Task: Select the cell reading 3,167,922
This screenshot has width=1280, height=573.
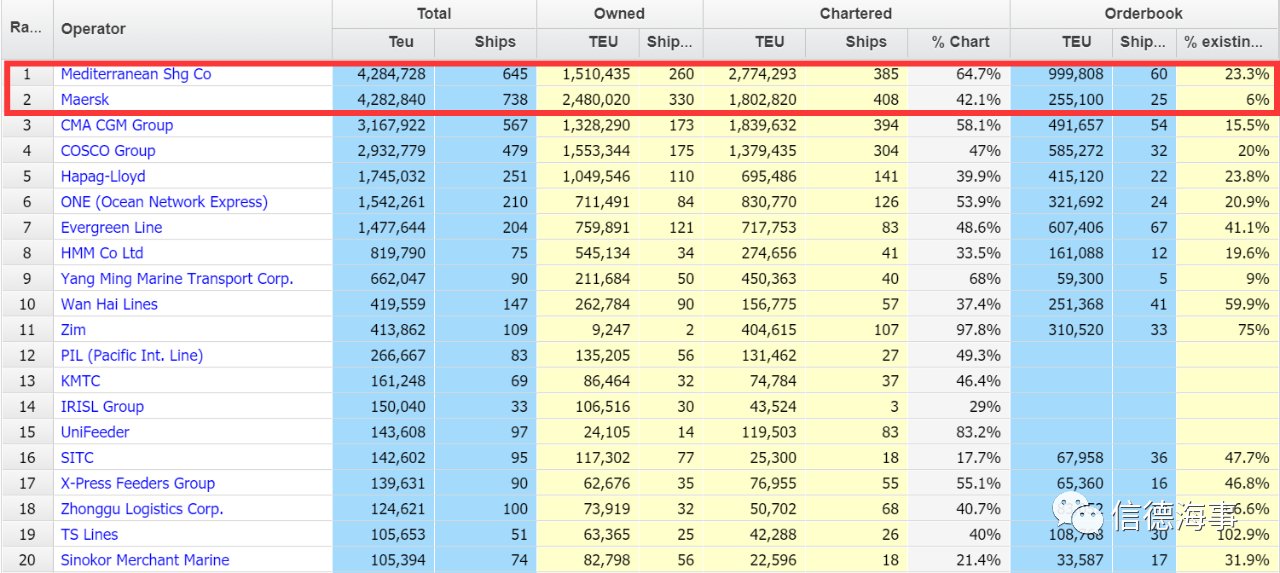Action: click(x=383, y=125)
